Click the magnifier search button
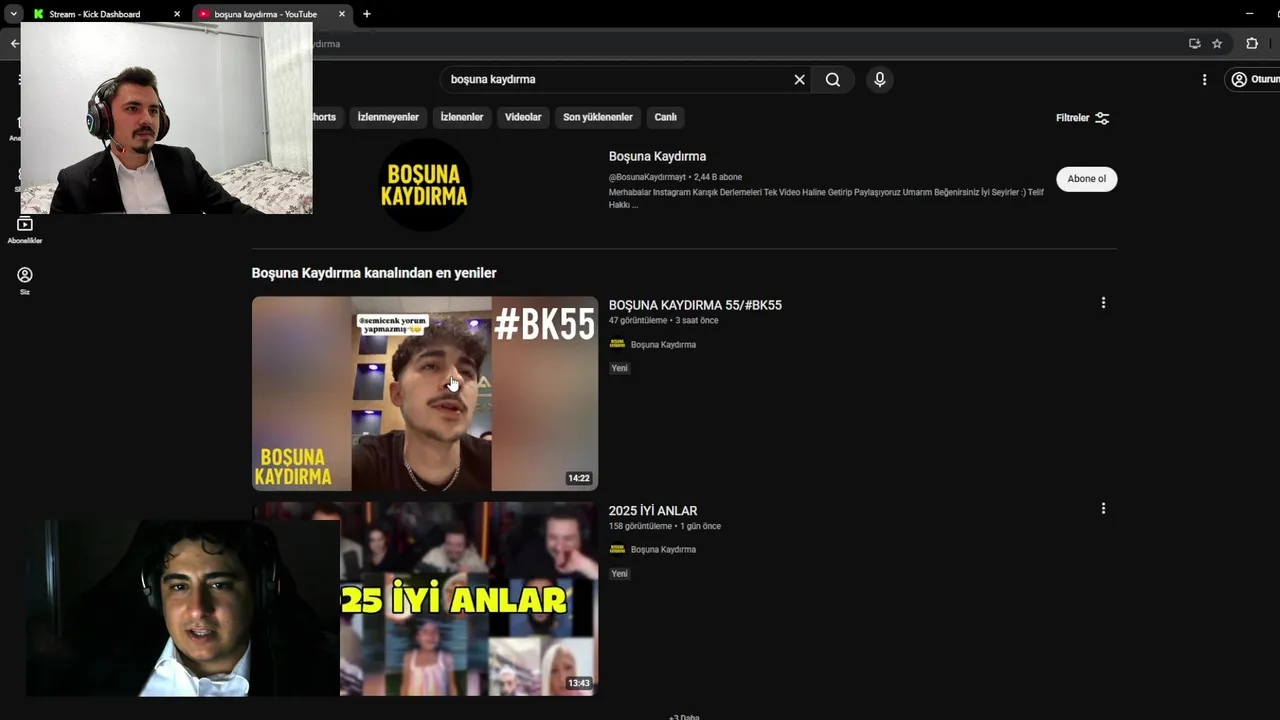The height and width of the screenshot is (720, 1280). [833, 80]
